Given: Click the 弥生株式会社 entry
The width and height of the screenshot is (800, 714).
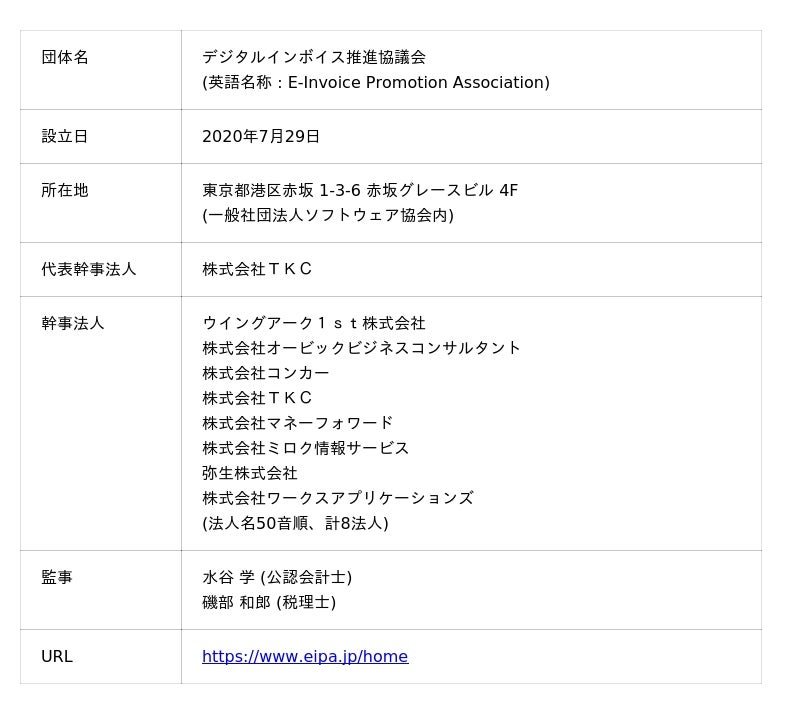Looking at the screenshot, I should 250,473.
